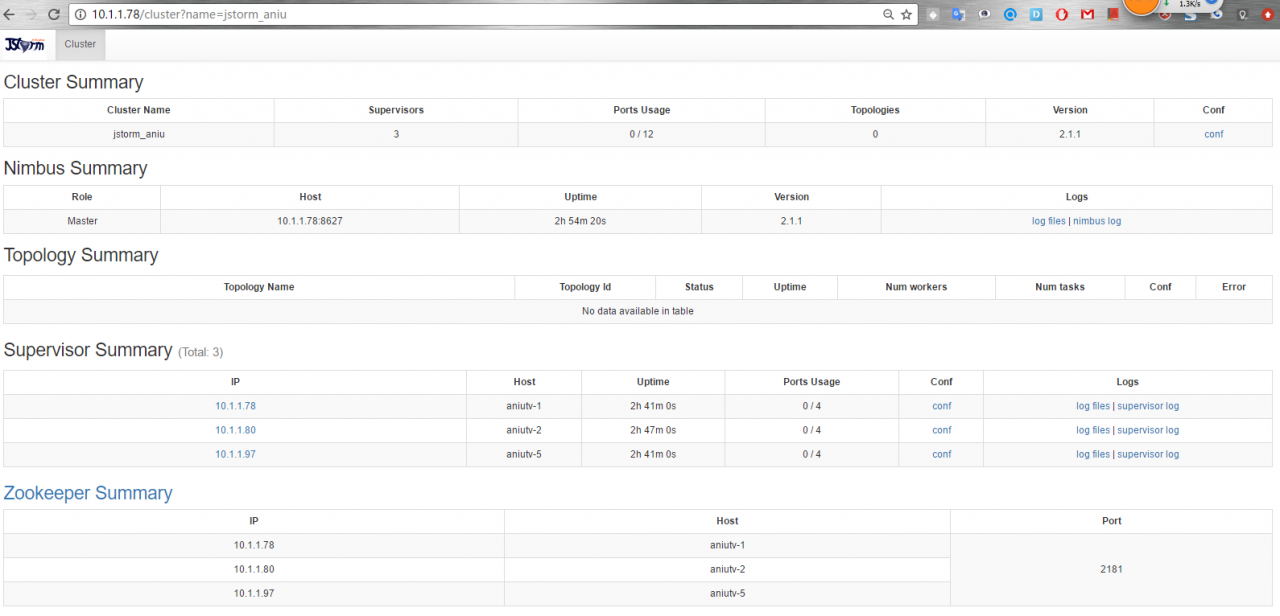
Task: Open the Gmail extension icon
Action: click(x=1087, y=14)
